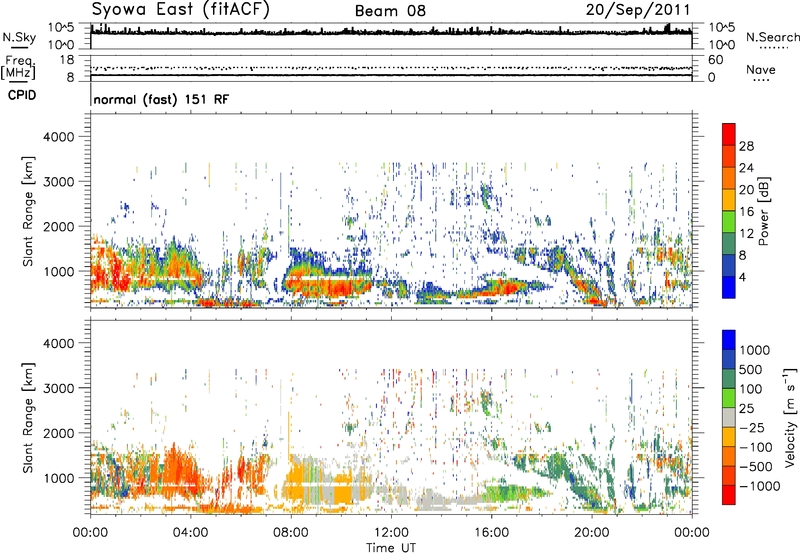Click the '2000' tick on power panel axis

[58, 226]
